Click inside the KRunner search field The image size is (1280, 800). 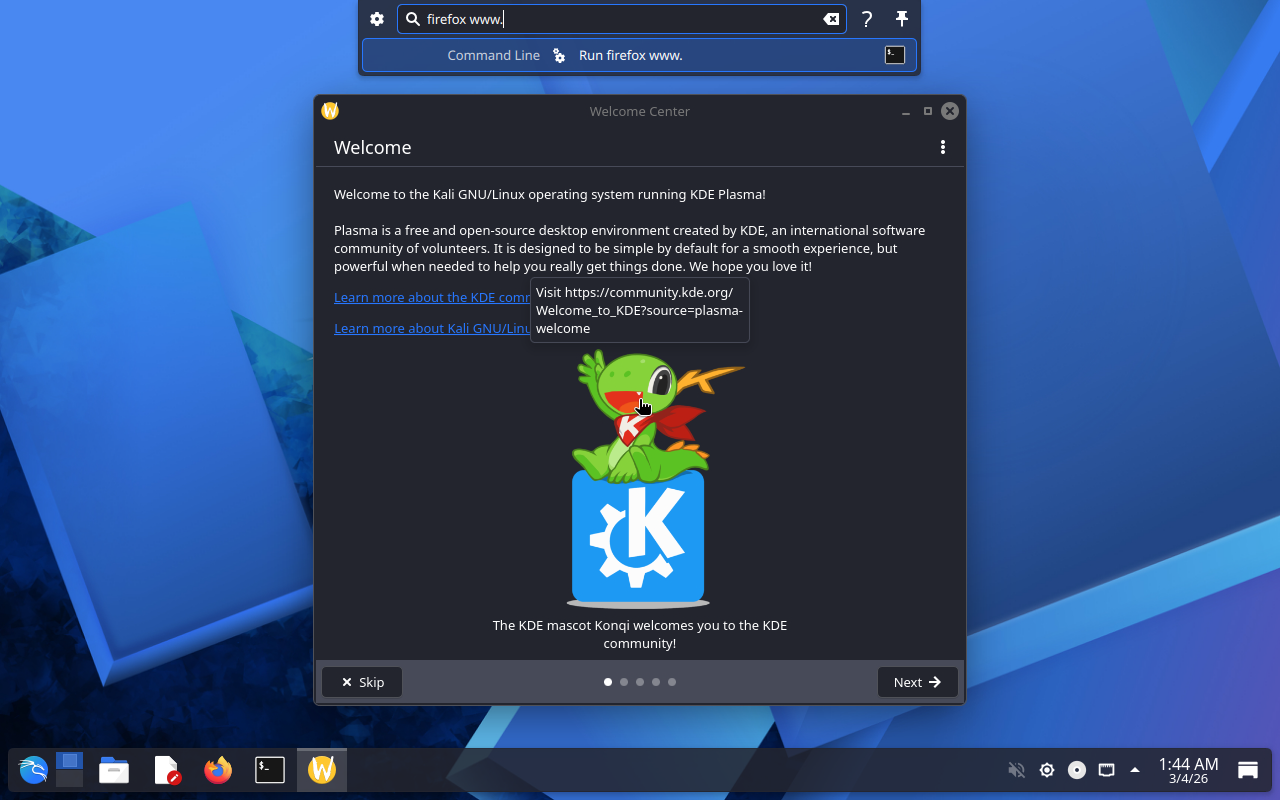point(620,19)
